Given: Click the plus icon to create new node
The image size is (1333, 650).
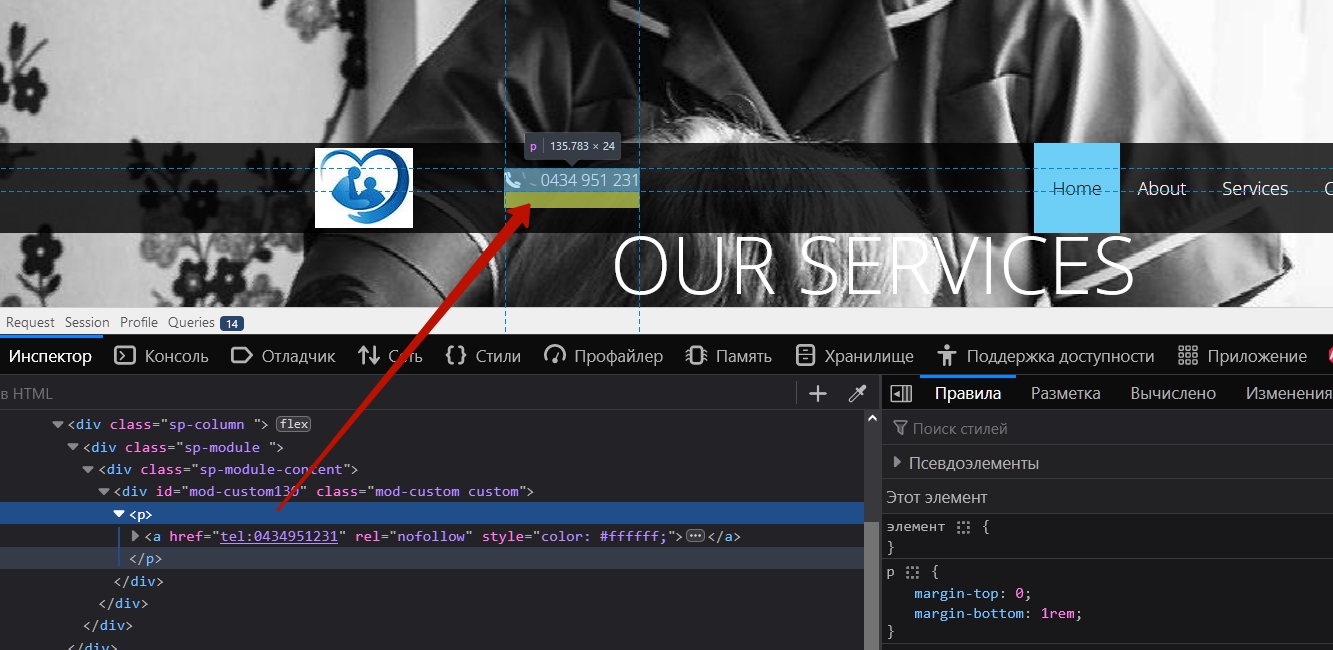Looking at the screenshot, I should click(x=818, y=394).
